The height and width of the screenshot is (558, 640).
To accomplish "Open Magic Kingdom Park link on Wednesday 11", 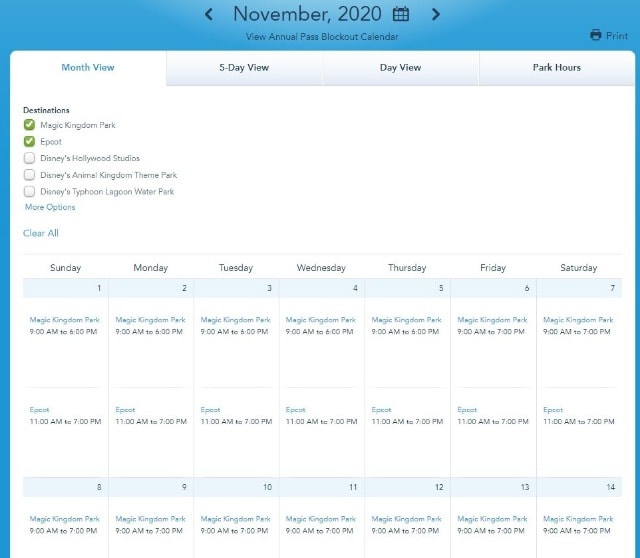I will [x=321, y=519].
